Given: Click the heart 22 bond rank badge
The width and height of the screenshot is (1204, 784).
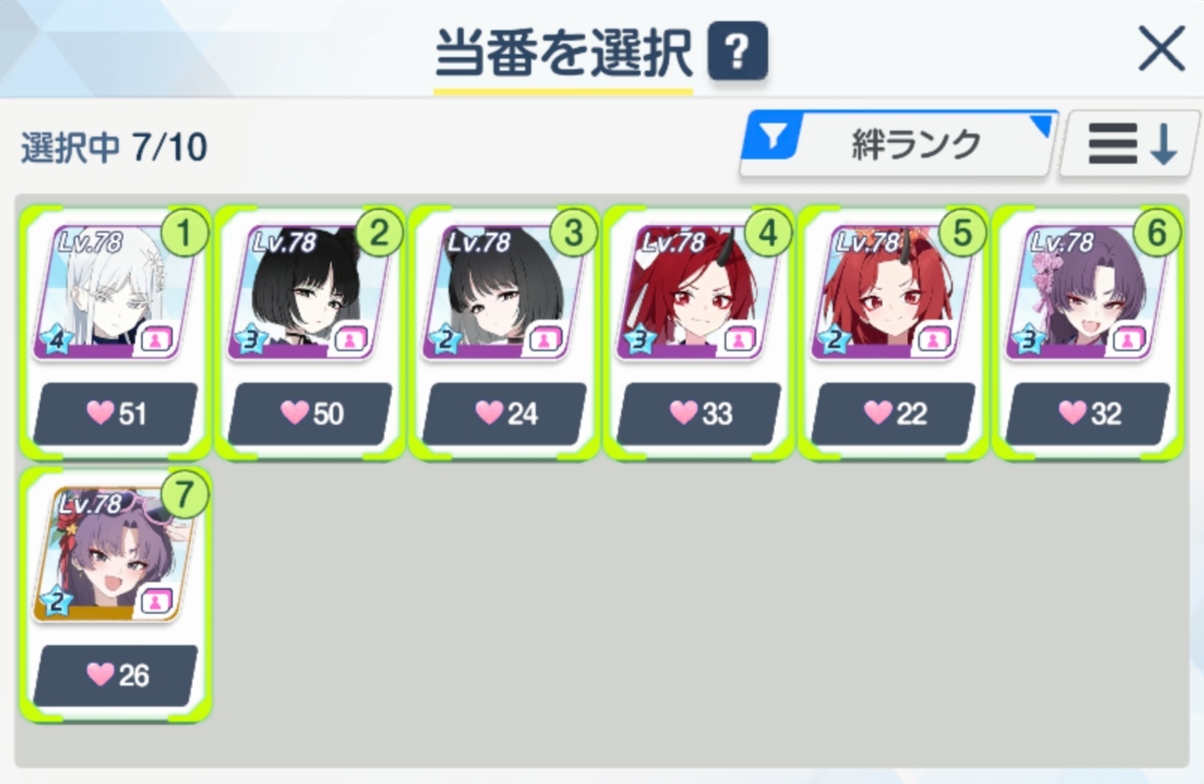Looking at the screenshot, I should [892, 414].
